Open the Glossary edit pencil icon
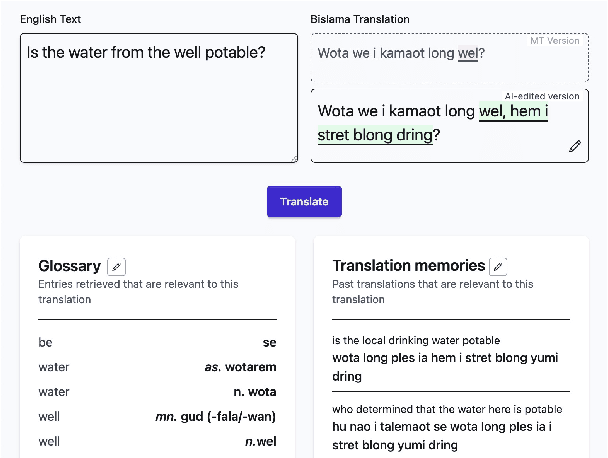Screen dimensions: 608x458 click(x=117, y=266)
